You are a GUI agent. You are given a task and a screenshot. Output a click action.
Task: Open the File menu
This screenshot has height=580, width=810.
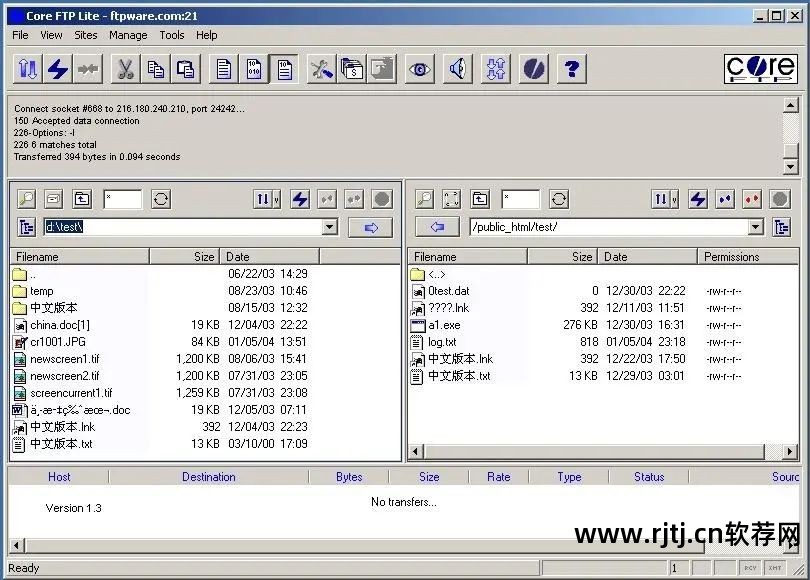tap(20, 35)
